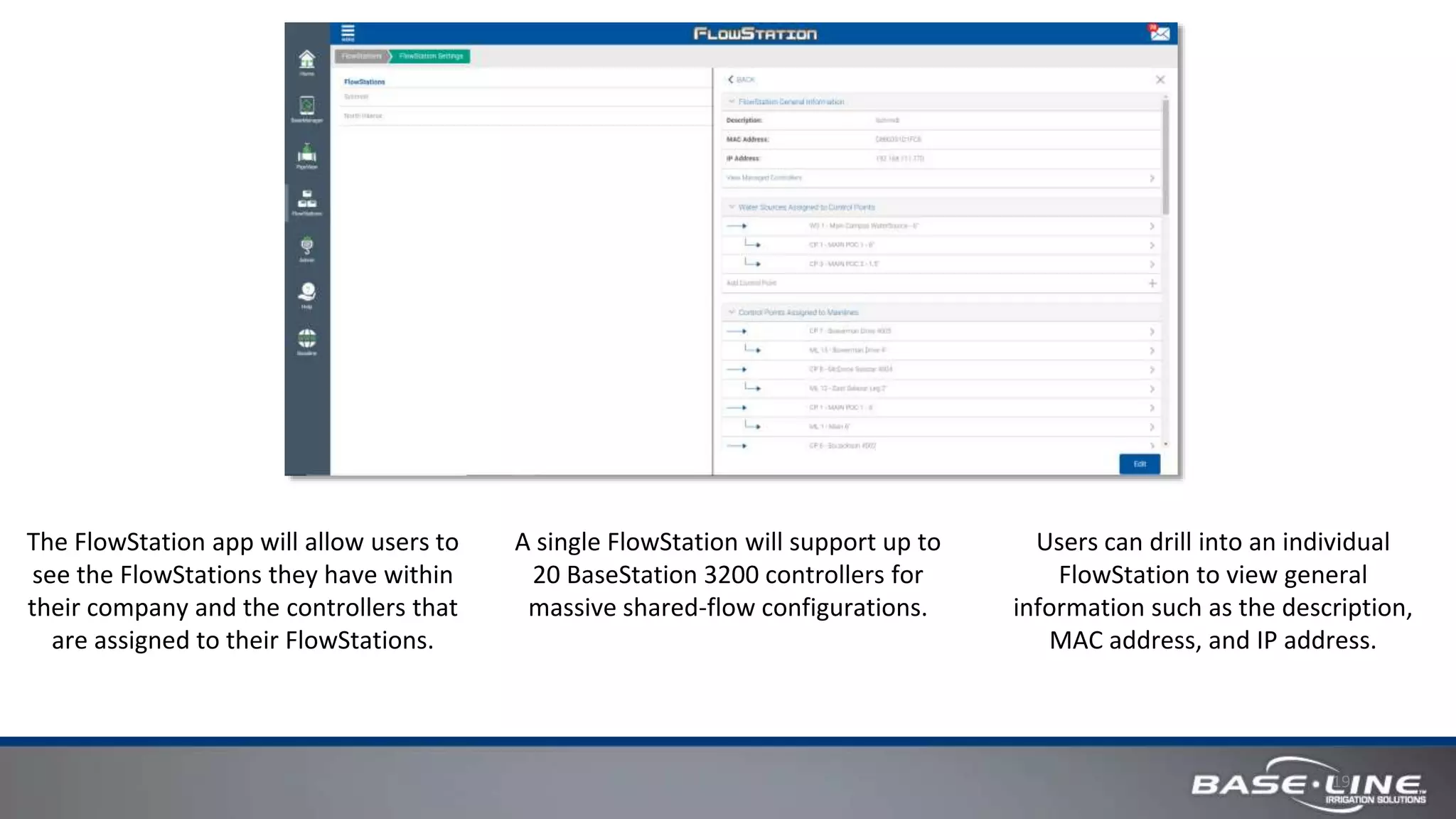Screen dimensions: 1456x819
Task: Click Add Control Point text
Action: (751, 283)
